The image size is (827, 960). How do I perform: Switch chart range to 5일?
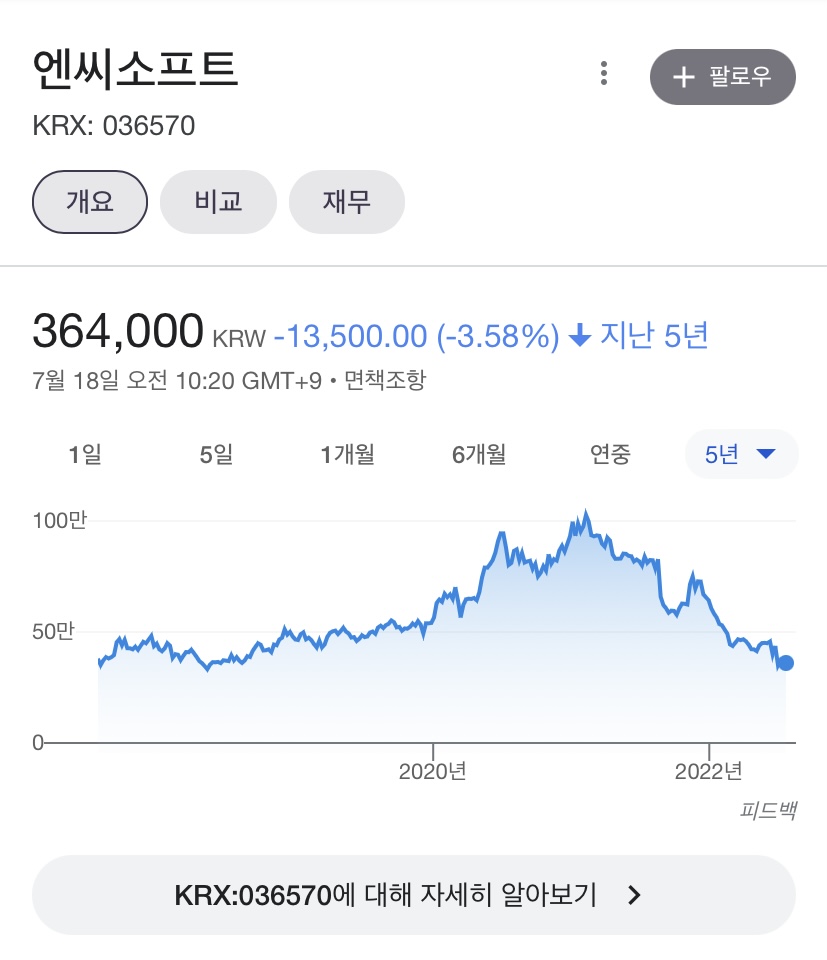tap(216, 455)
